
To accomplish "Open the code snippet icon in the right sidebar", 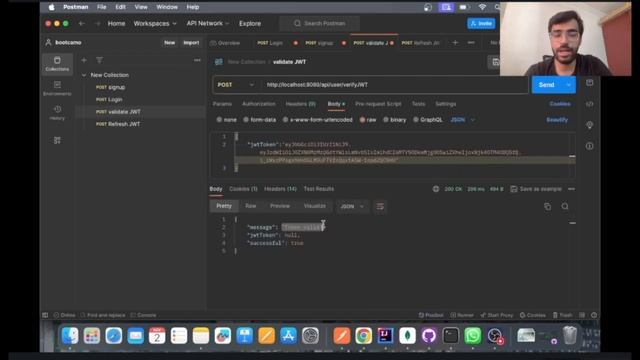I will (x=589, y=104).
